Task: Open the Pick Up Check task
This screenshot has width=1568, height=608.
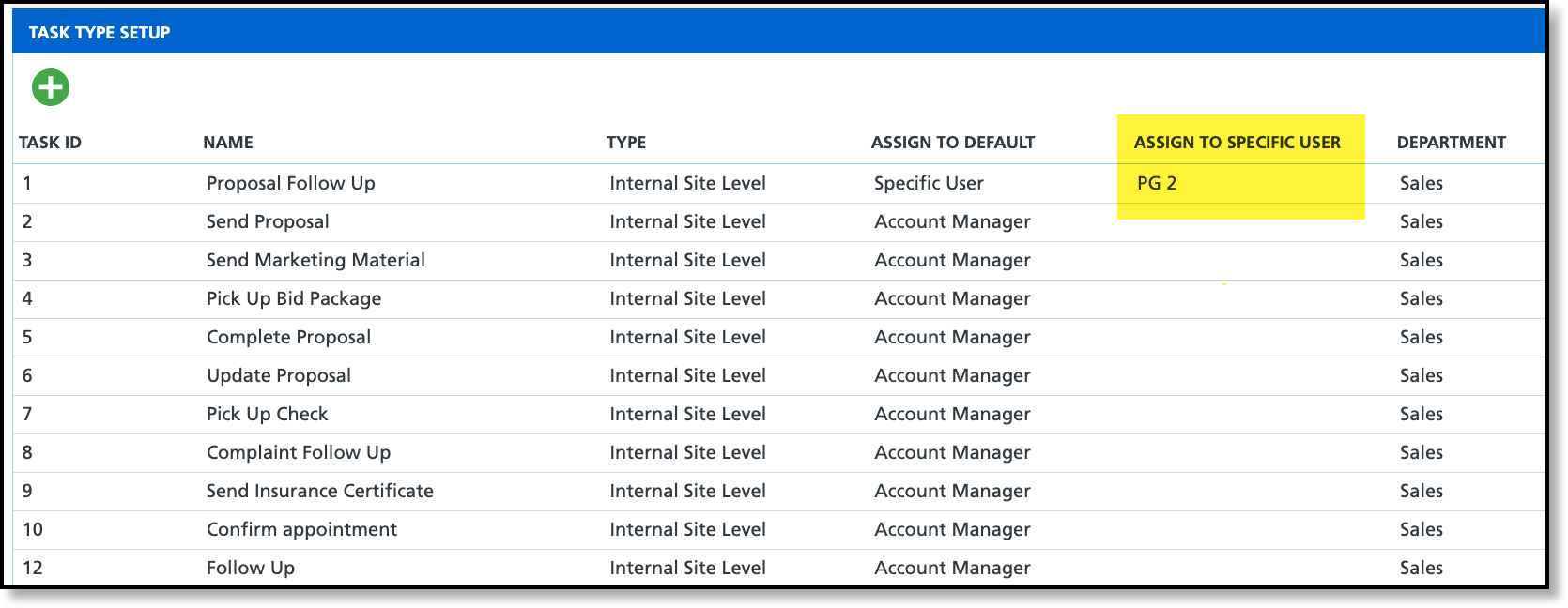Action: pyautogui.click(x=268, y=414)
